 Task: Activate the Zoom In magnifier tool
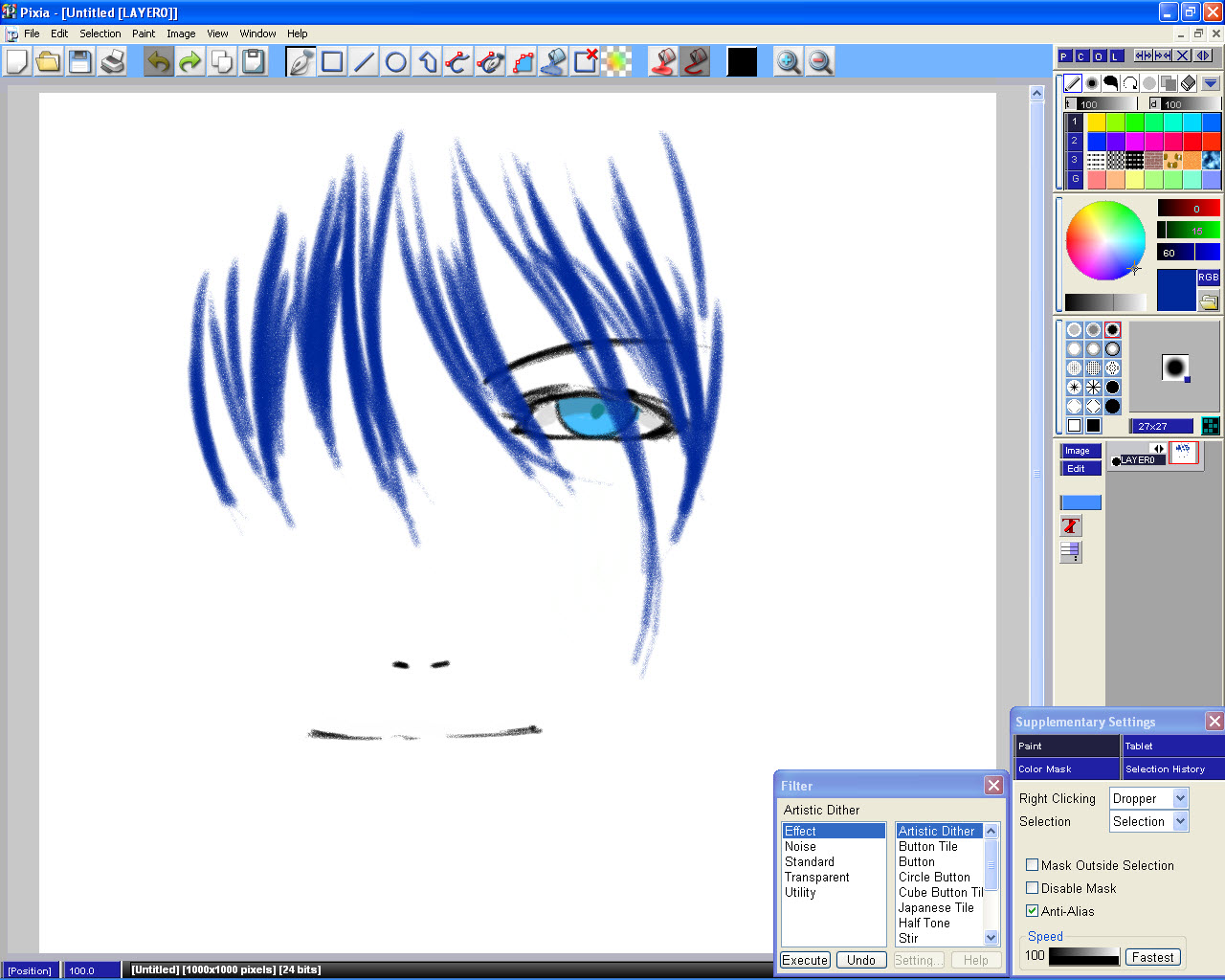pos(789,61)
